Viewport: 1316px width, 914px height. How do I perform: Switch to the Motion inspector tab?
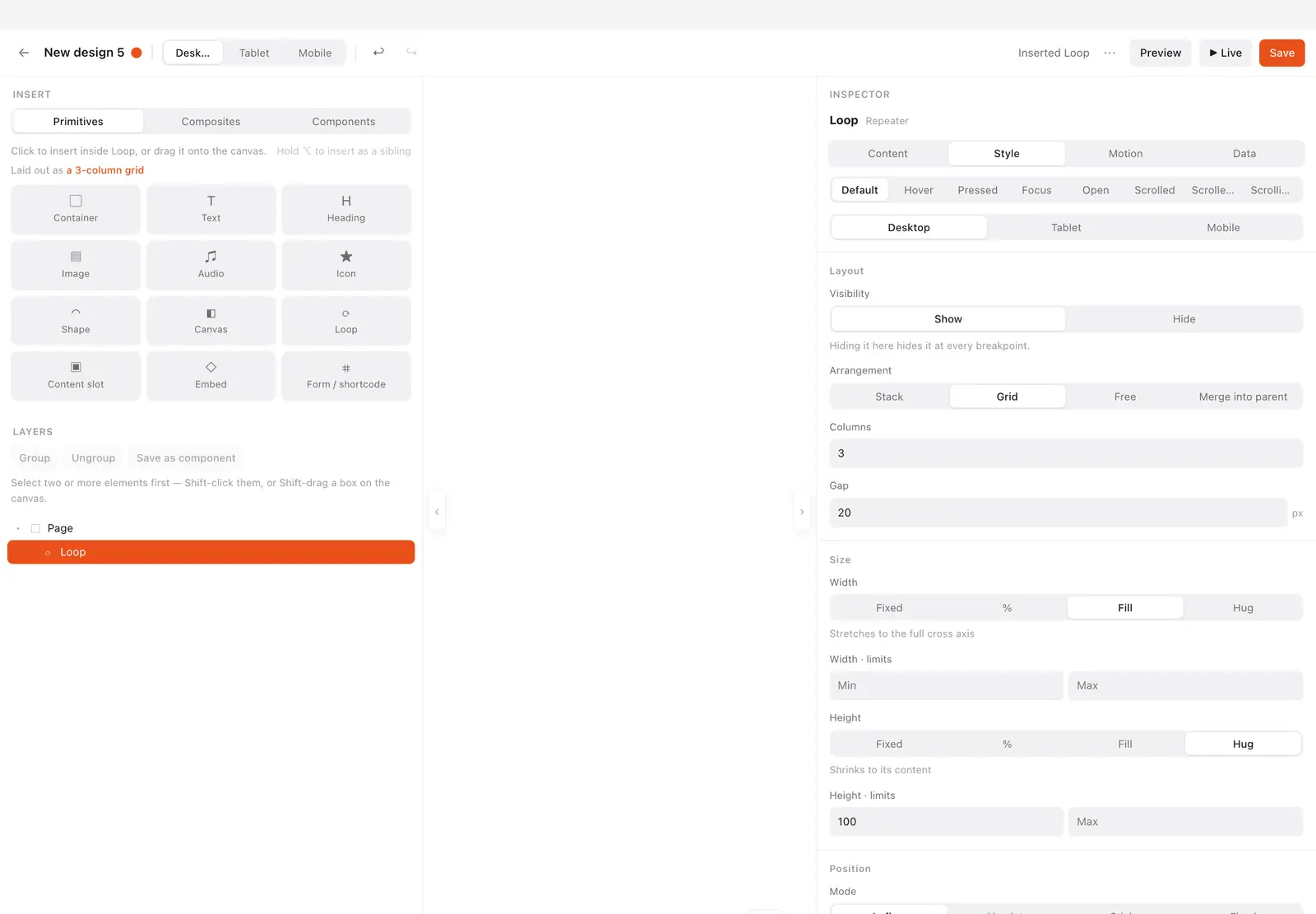1125,154
